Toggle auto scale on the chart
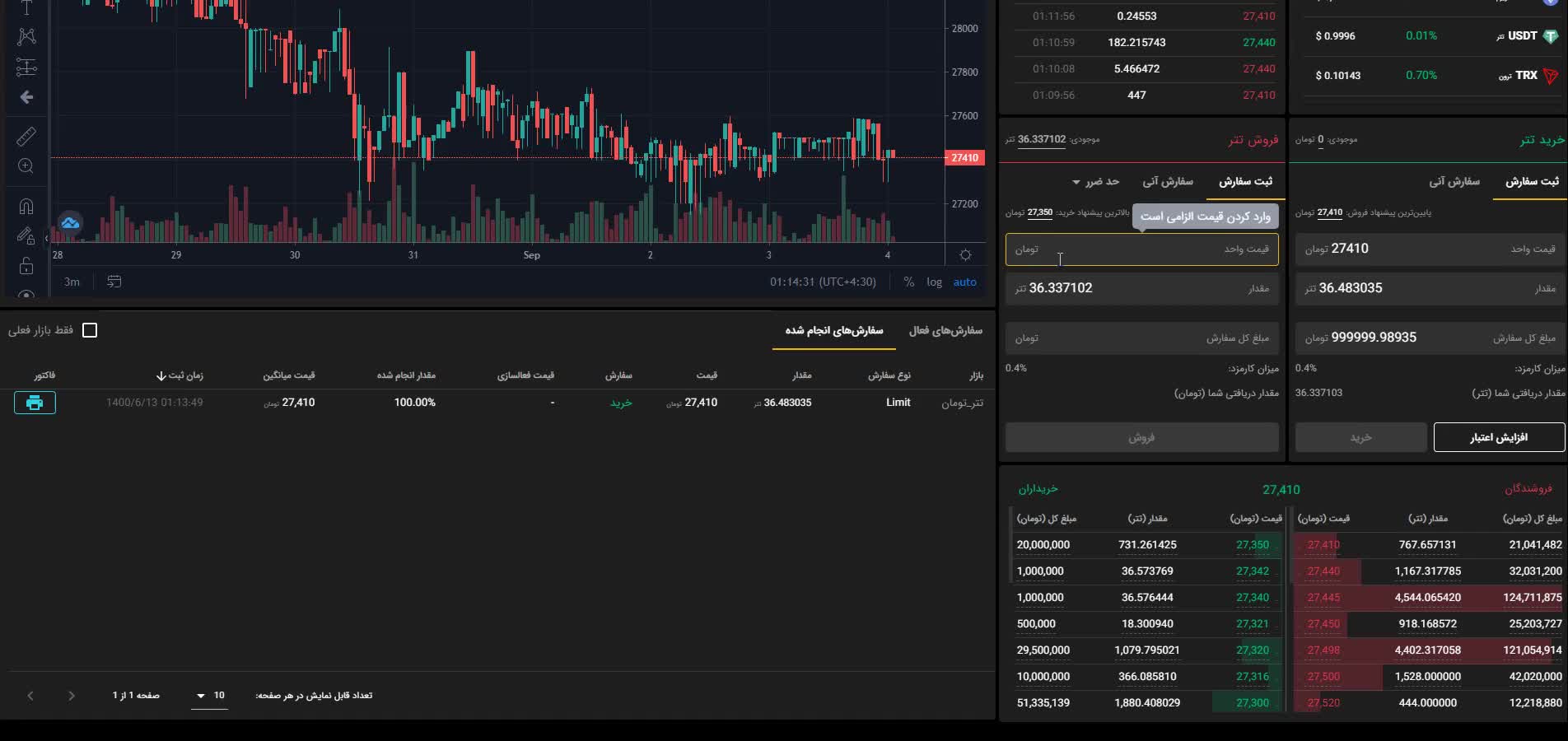 click(x=964, y=282)
